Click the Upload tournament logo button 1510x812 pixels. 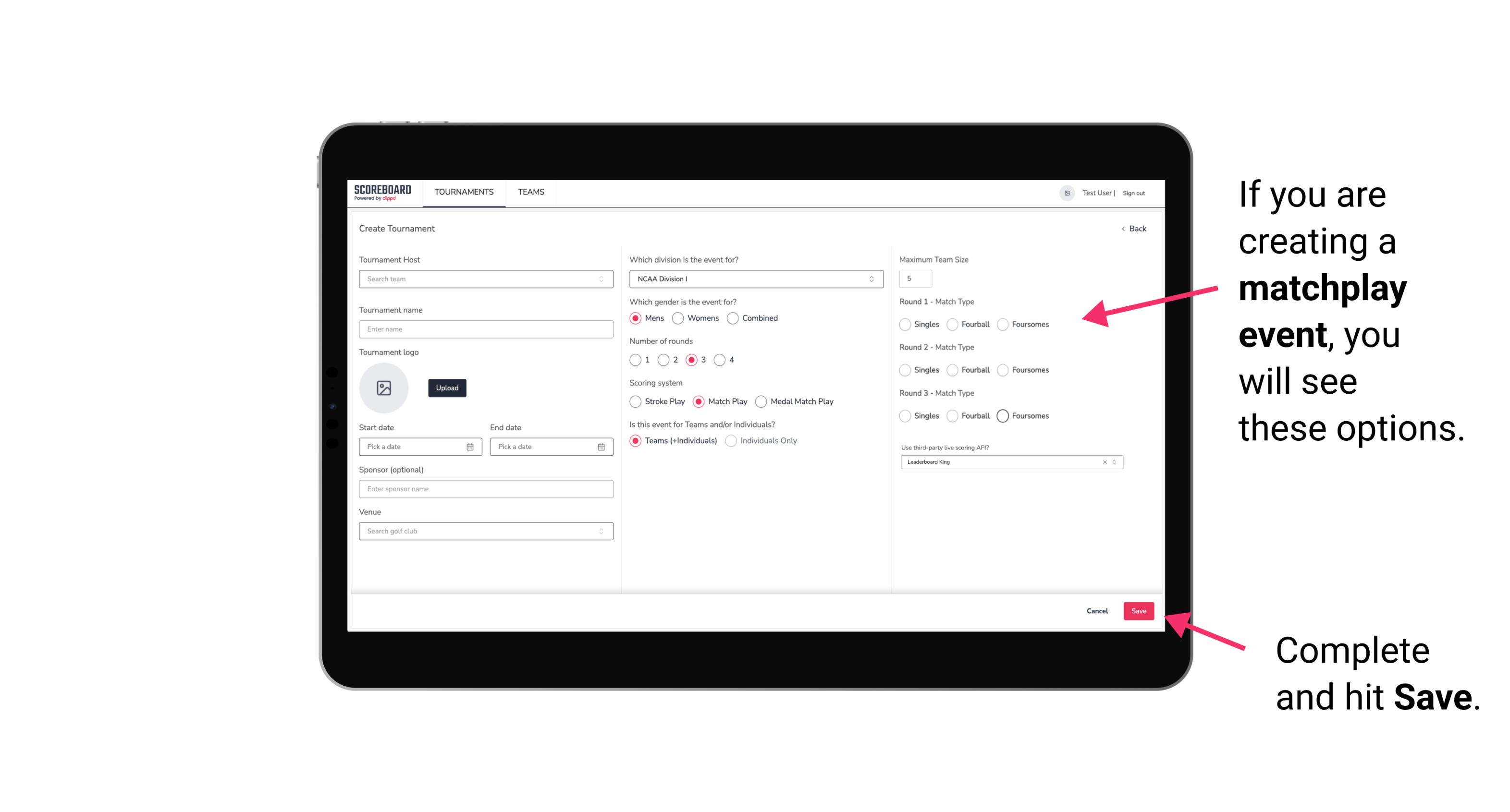[447, 388]
